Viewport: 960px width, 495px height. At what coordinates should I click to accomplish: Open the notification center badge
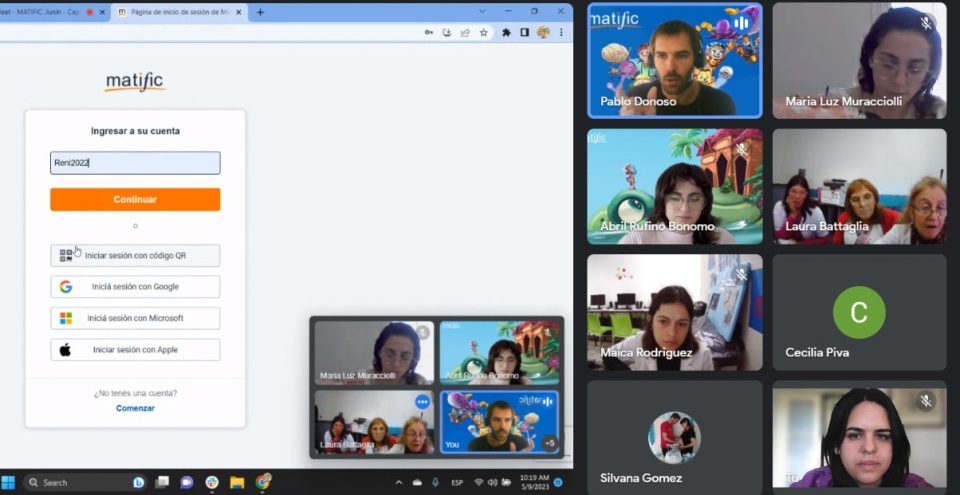click(x=558, y=483)
